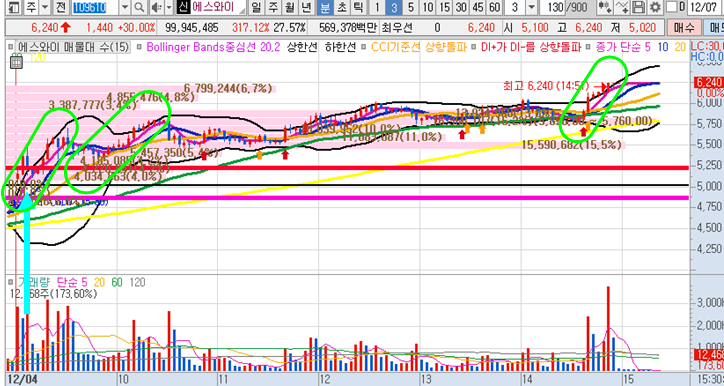Click the 60 minute interval button
Screen dimensions: 724x386
coord(494,7)
